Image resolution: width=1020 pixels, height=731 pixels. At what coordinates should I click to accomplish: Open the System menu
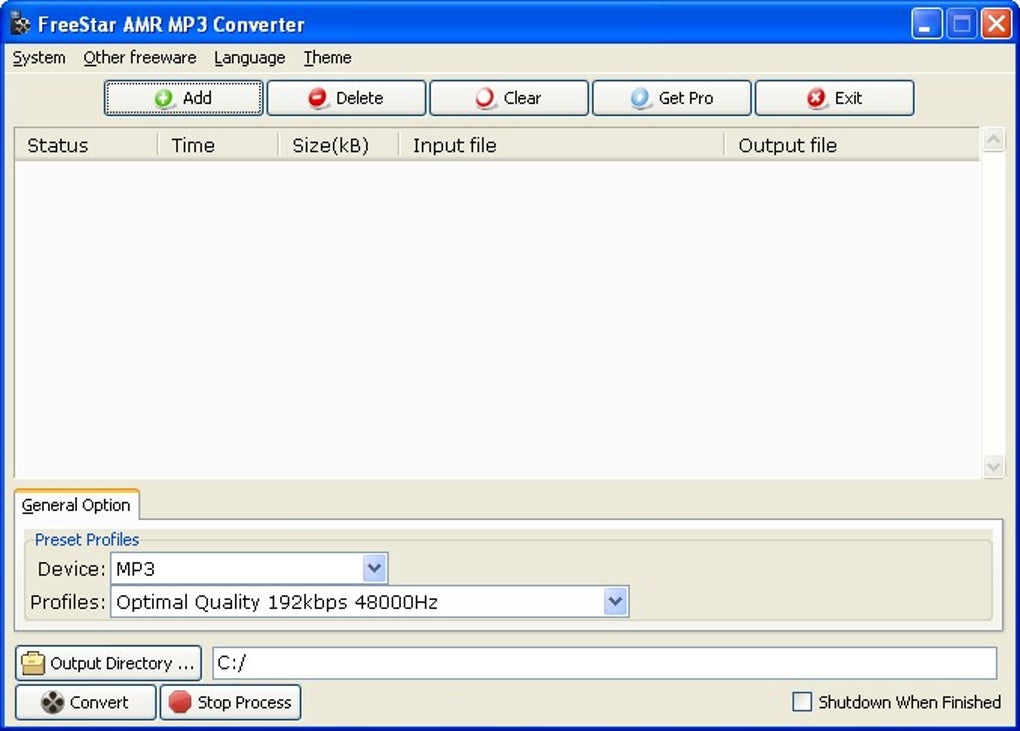pyautogui.click(x=39, y=58)
